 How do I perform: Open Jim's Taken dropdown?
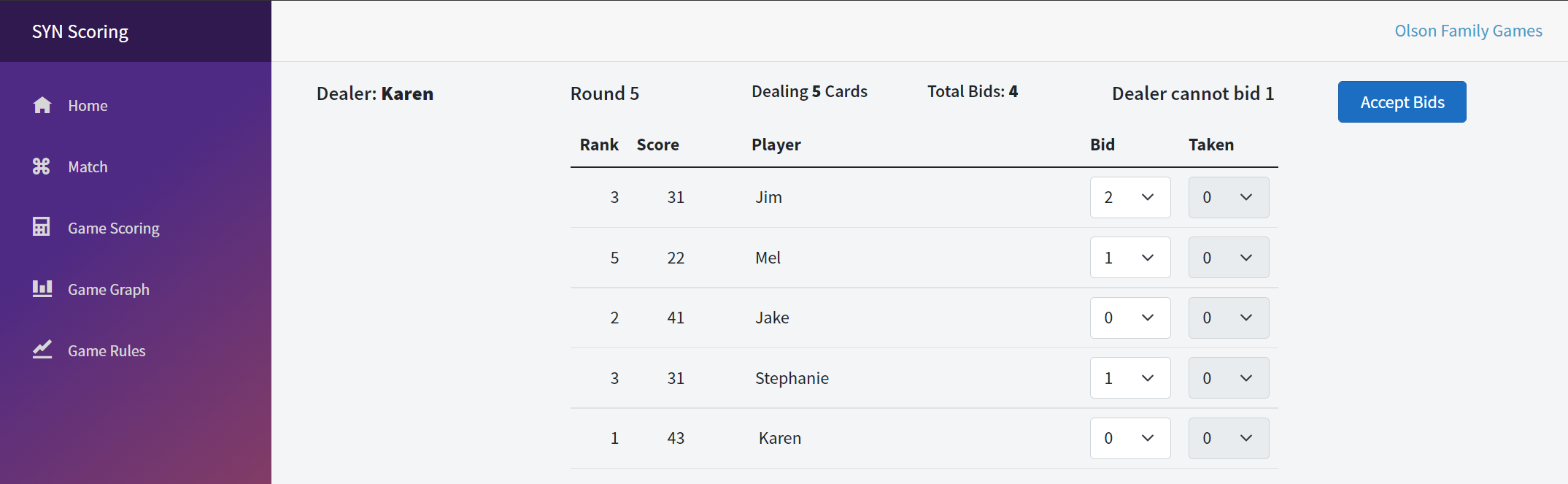1228,197
